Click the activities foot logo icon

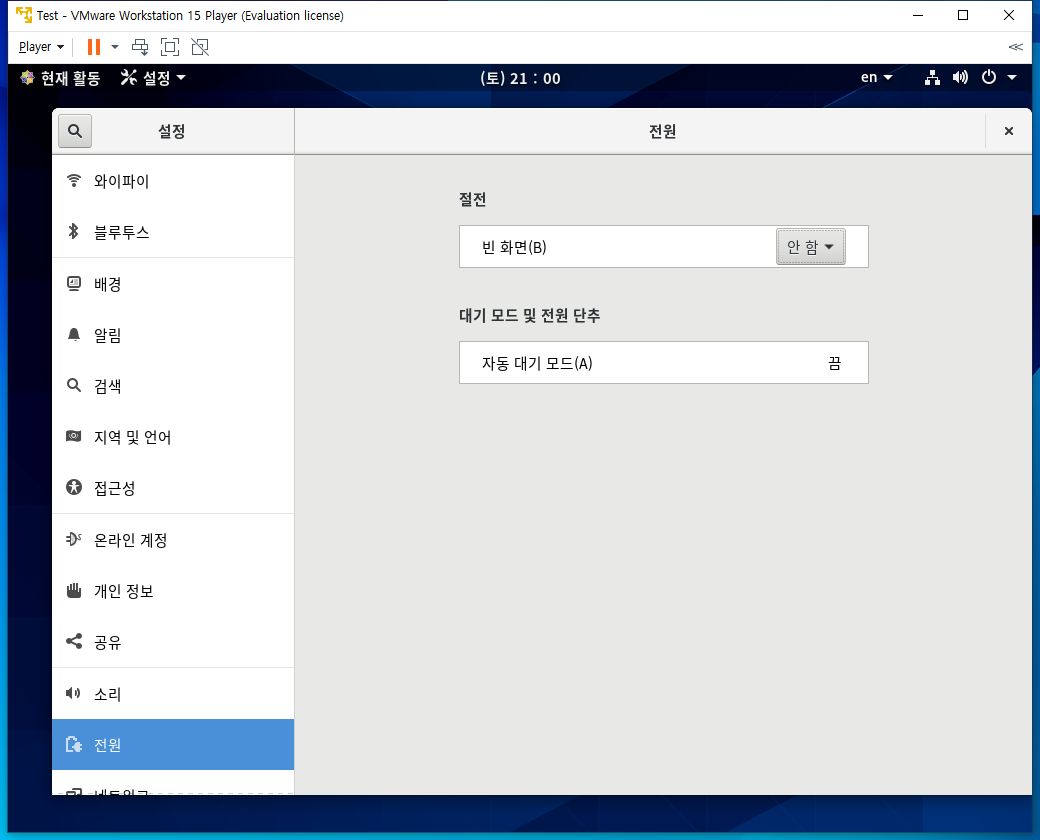pos(27,78)
